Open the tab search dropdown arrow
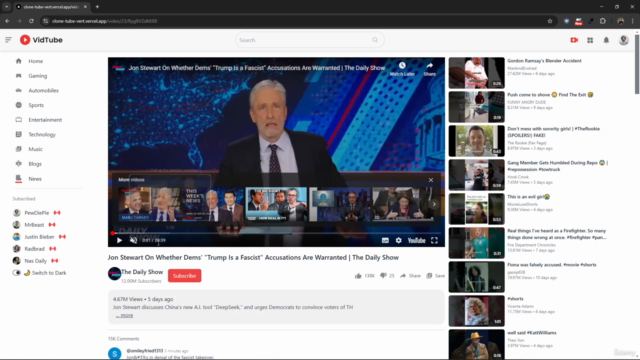The height and width of the screenshot is (360, 640). click(7, 7)
